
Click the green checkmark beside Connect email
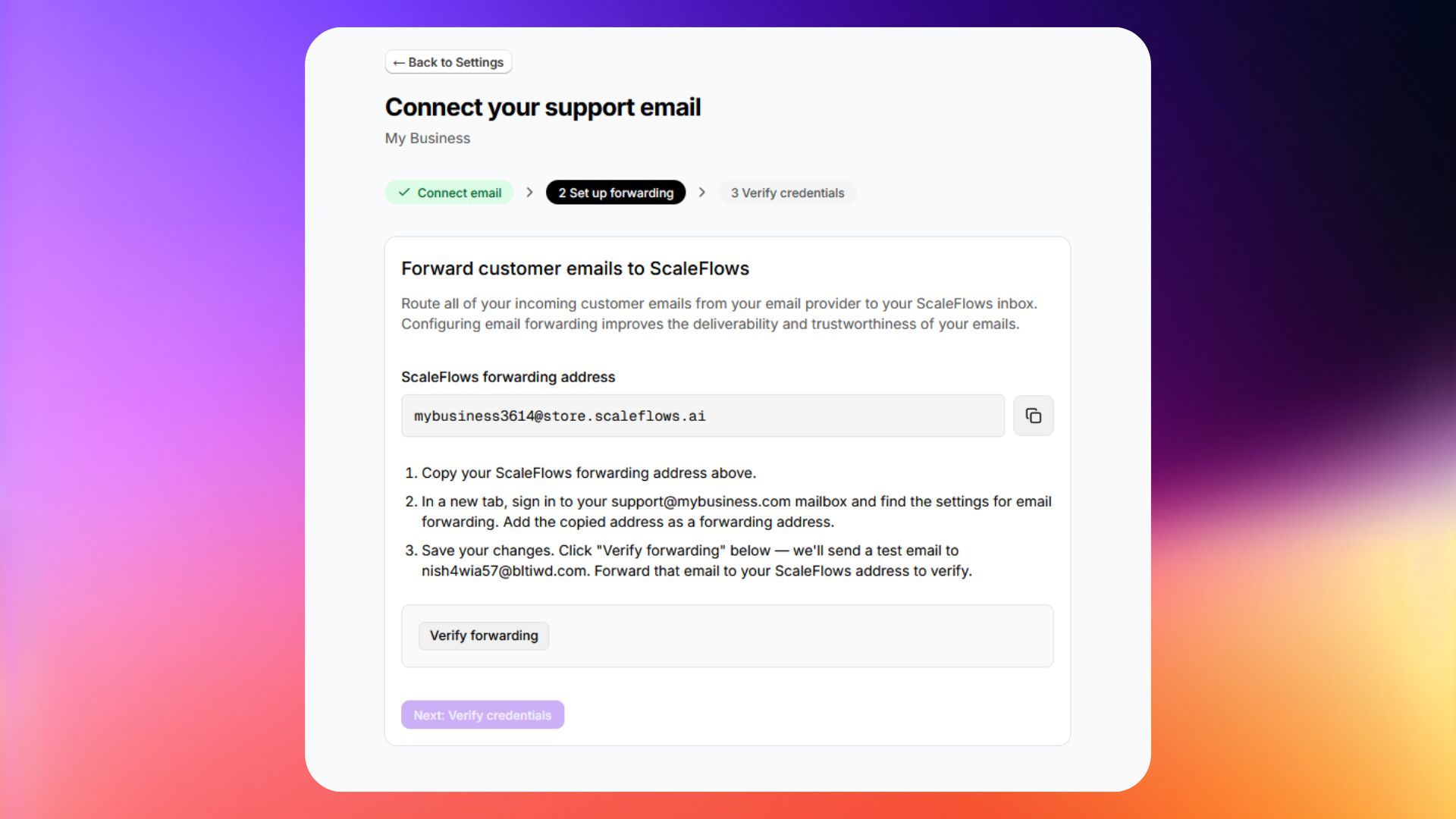[x=404, y=193]
